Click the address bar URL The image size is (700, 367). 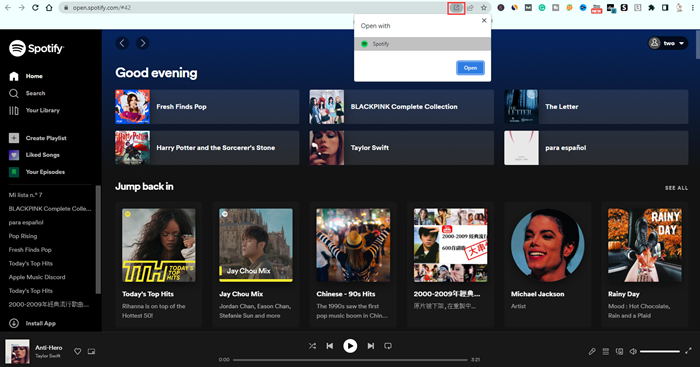point(101,8)
